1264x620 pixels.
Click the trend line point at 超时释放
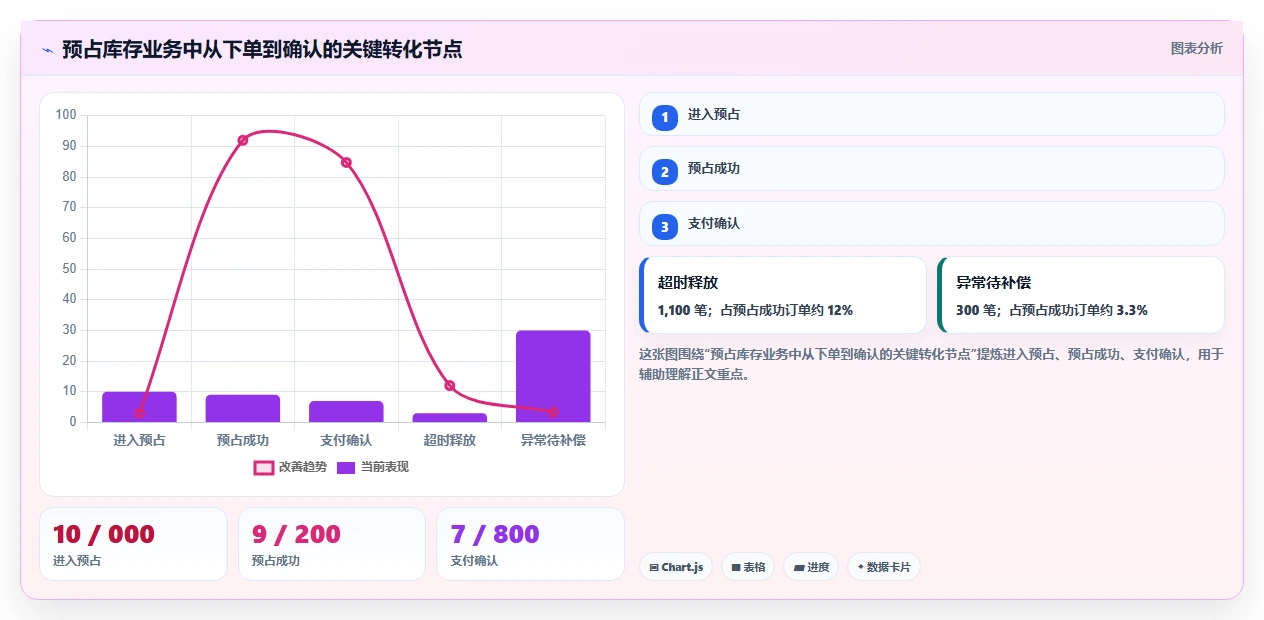450,386
